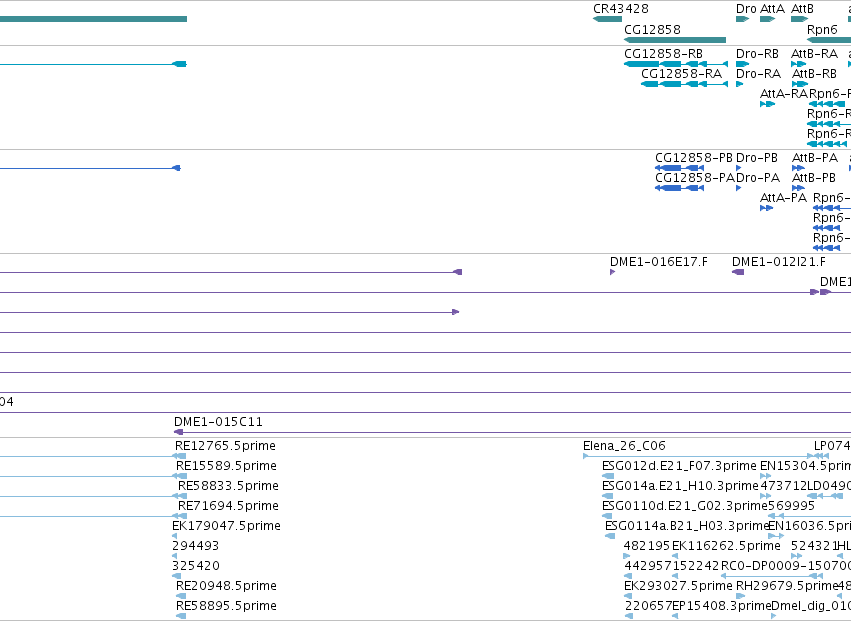Open the Rpn6 gene feature

tap(829, 40)
